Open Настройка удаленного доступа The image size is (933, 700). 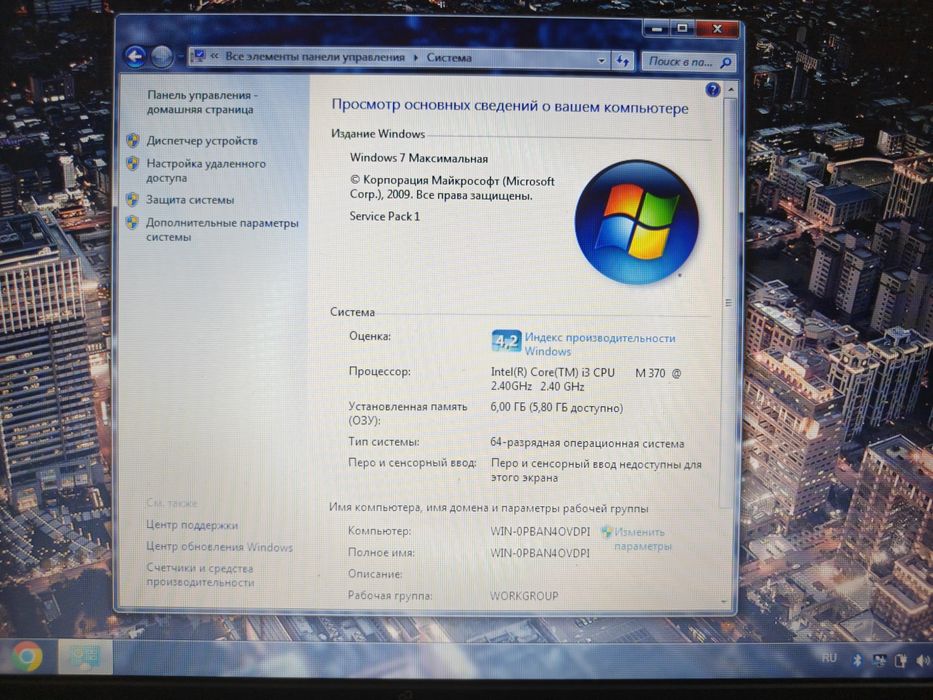(x=206, y=171)
